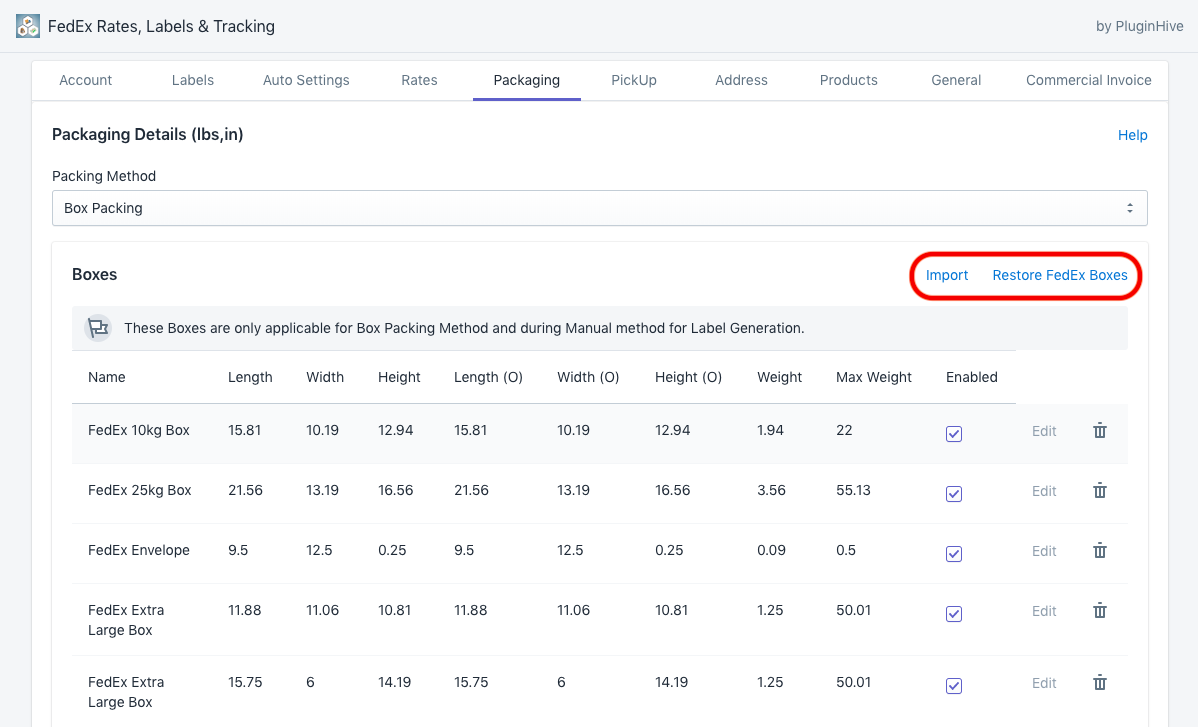The height and width of the screenshot is (727, 1198).
Task: Click the FedEx app logo icon
Action: point(28,26)
